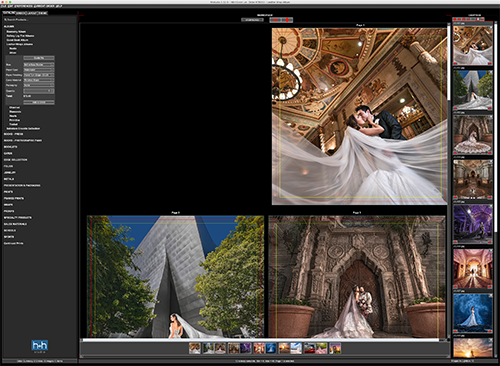Click the last thumbnail in the bottom filmstrip
Screen dimensions: 500x366
[335, 348]
